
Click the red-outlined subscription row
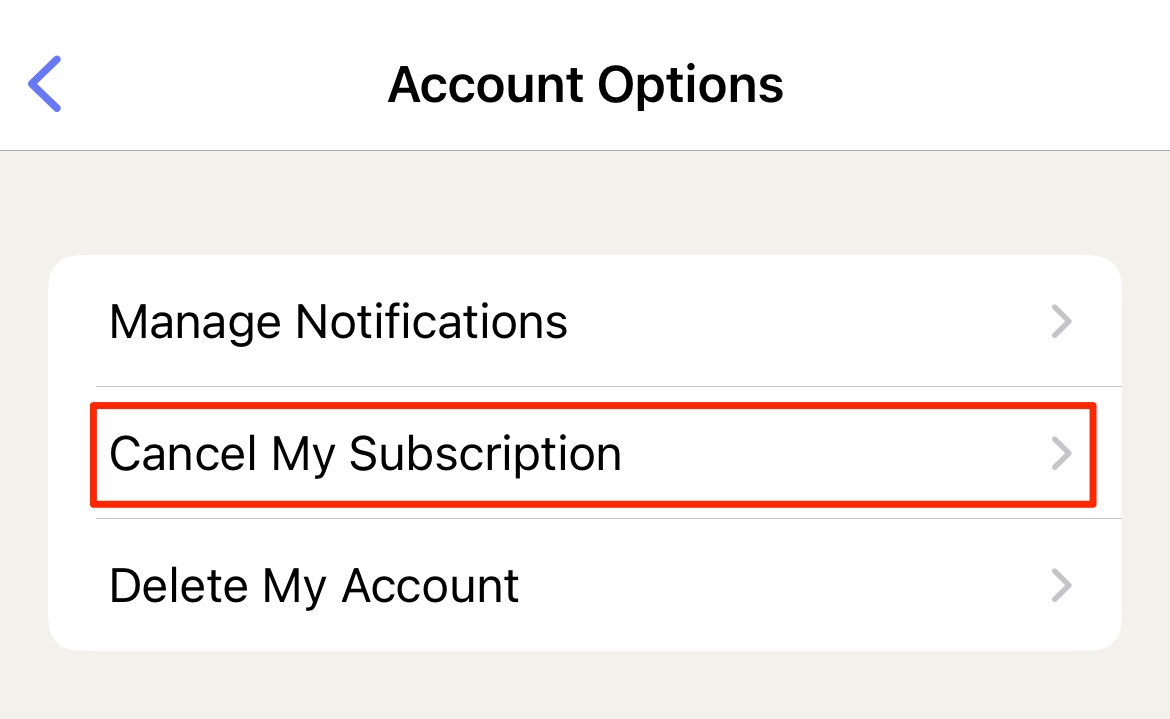[593, 455]
